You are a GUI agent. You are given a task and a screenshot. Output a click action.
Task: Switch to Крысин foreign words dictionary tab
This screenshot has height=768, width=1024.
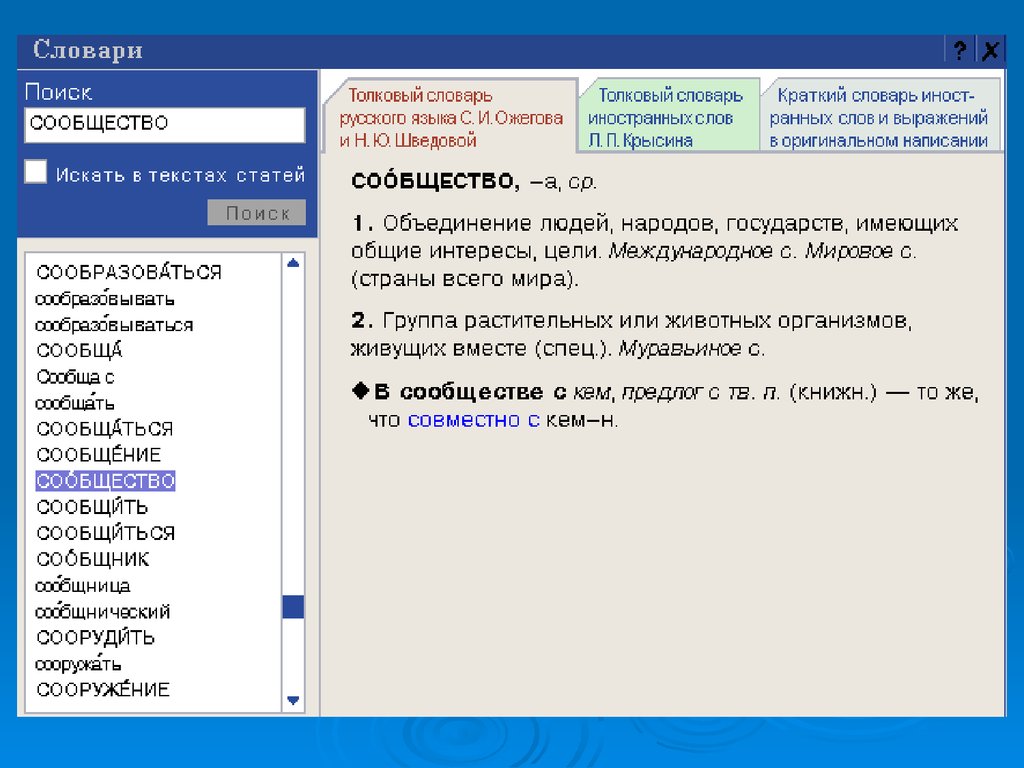tap(668, 118)
